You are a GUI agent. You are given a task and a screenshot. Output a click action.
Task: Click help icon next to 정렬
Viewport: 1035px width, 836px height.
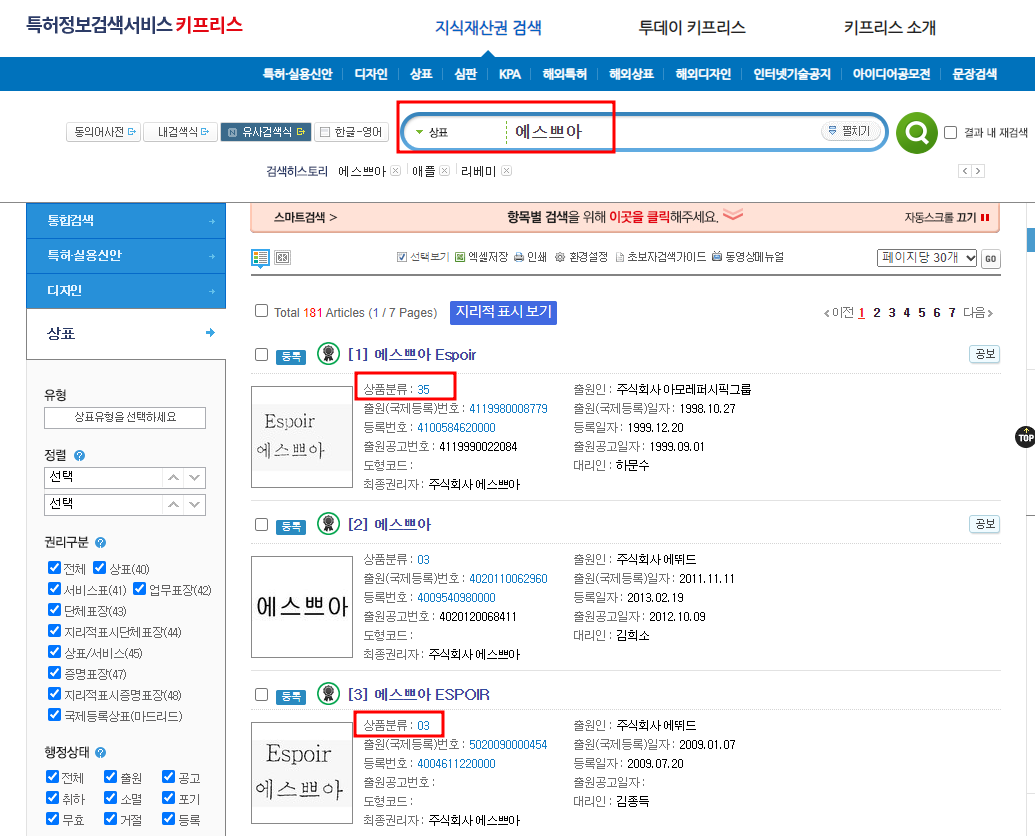(x=80, y=455)
